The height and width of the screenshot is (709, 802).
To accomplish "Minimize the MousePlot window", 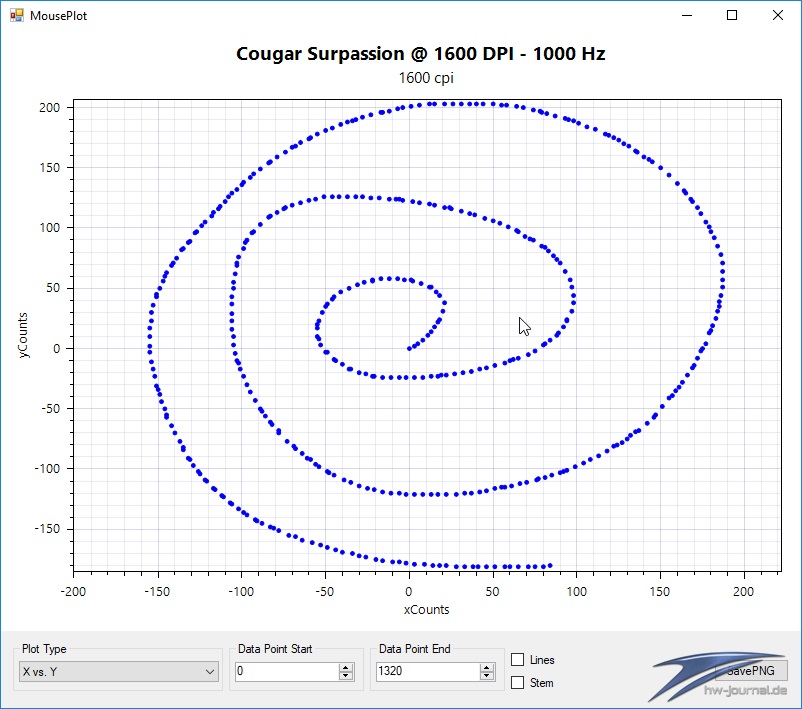I will pyautogui.click(x=687, y=15).
